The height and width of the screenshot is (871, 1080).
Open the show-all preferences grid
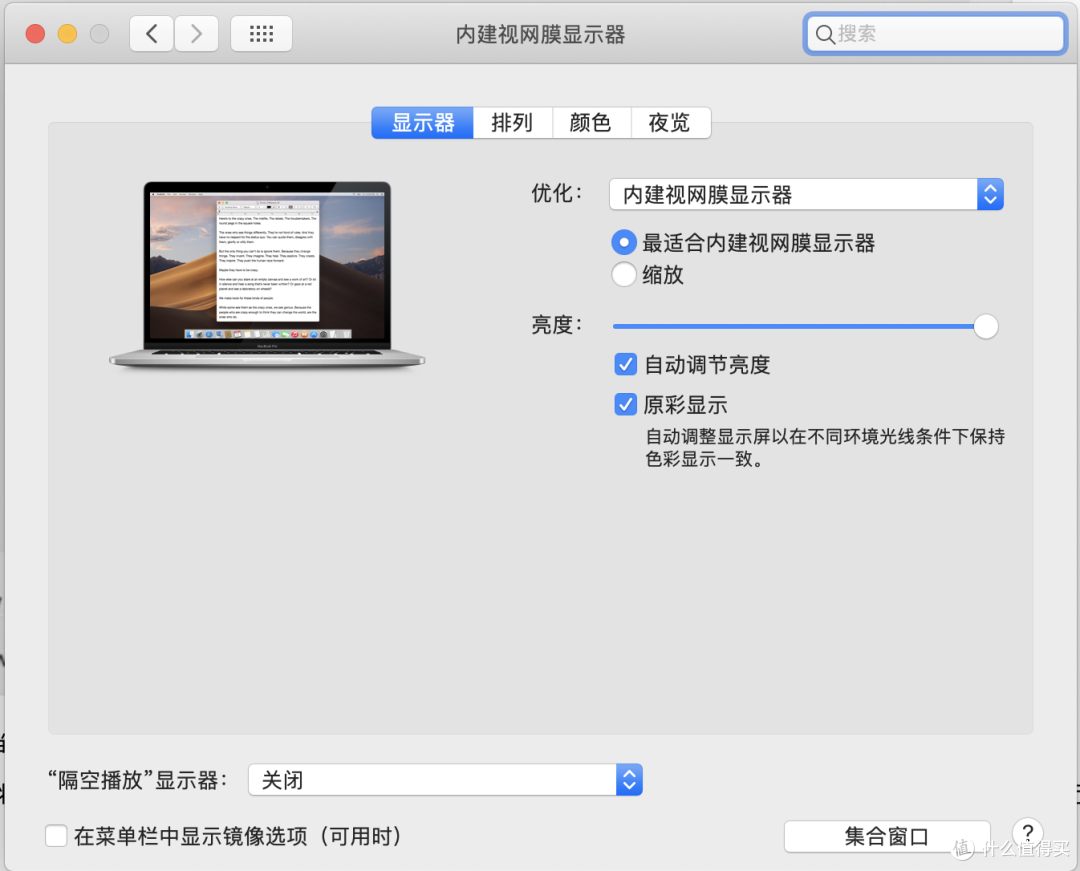coord(261,34)
